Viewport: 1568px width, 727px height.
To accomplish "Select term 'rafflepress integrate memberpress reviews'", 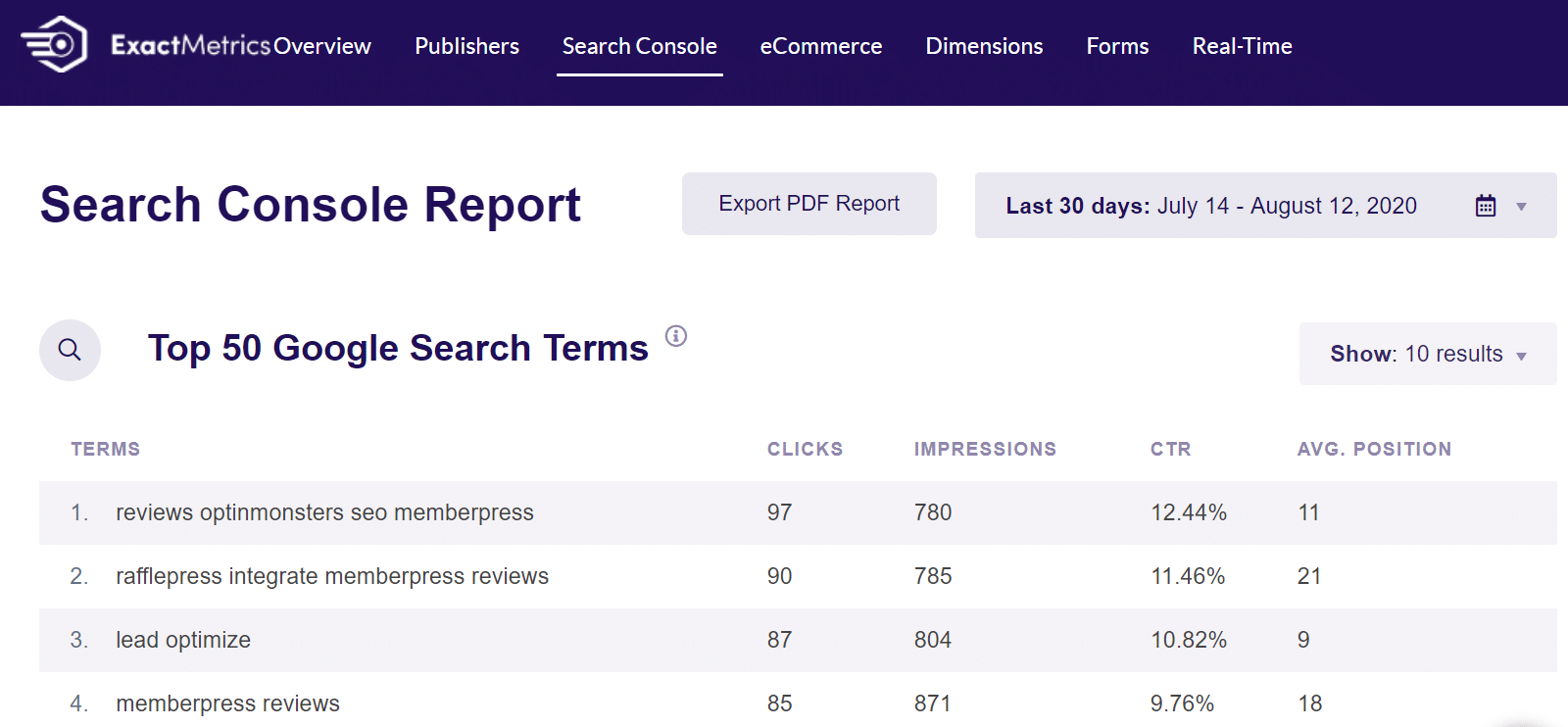I will 332,576.
